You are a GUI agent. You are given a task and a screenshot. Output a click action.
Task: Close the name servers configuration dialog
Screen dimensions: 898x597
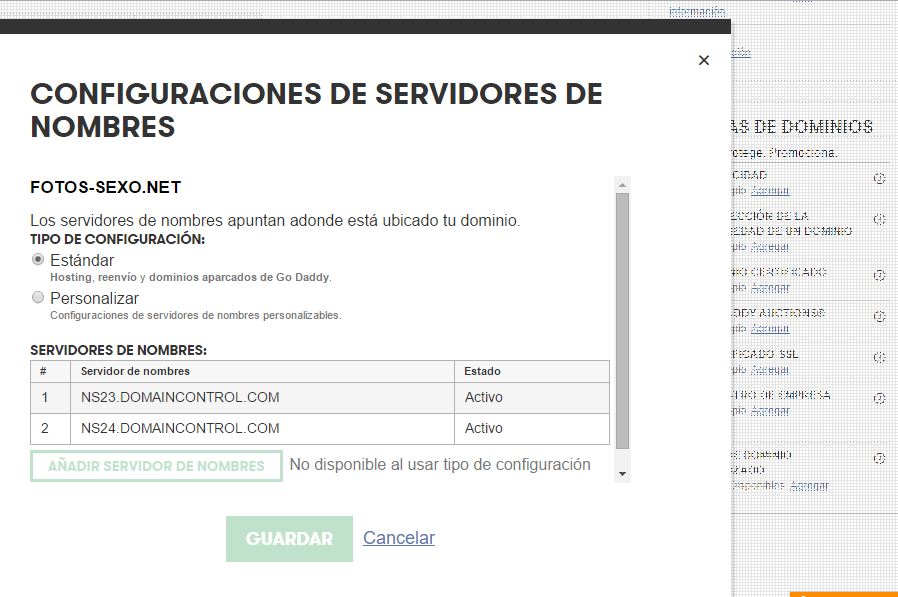coord(704,60)
